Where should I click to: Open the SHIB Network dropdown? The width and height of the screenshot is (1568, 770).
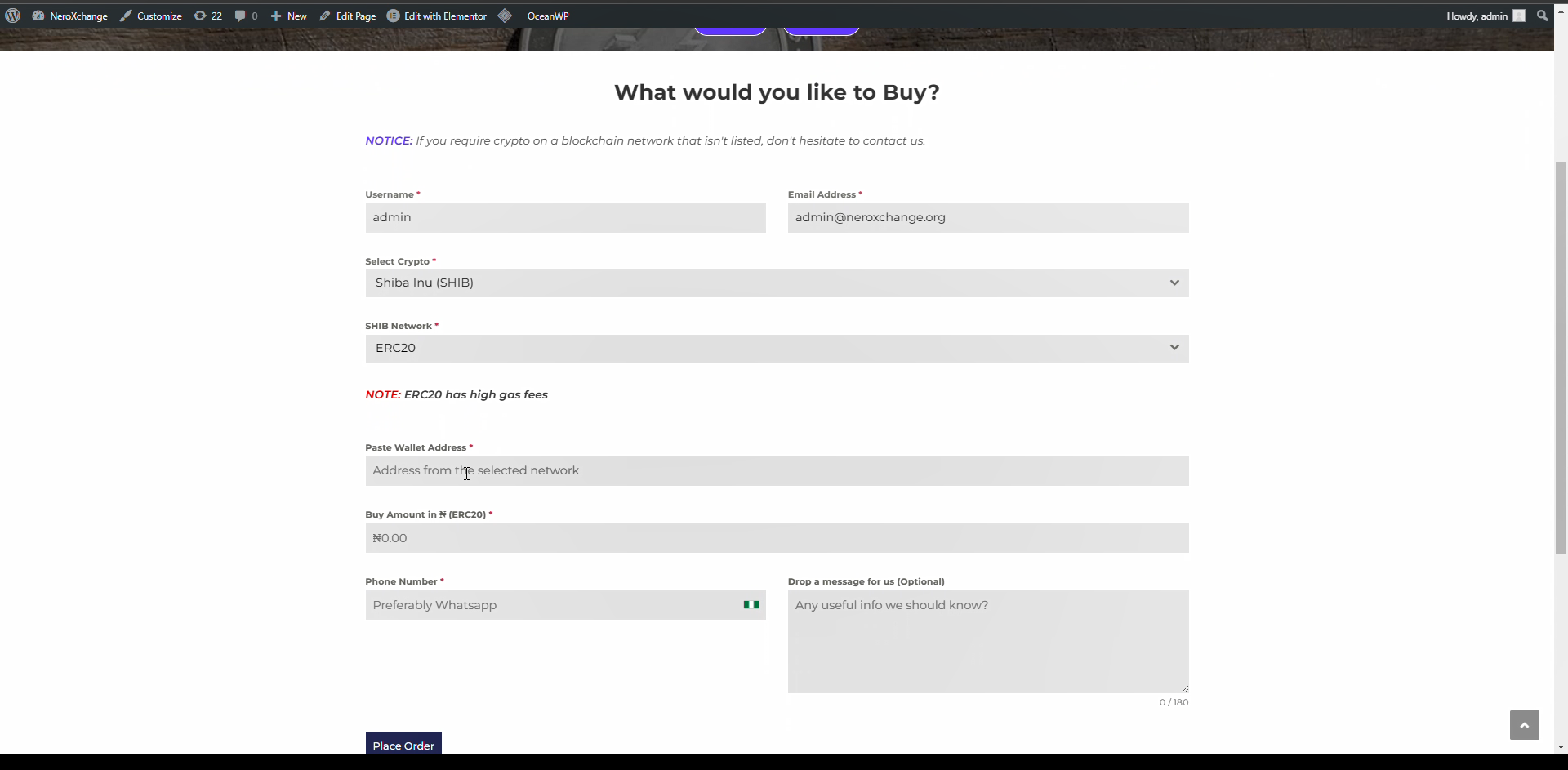click(x=777, y=349)
